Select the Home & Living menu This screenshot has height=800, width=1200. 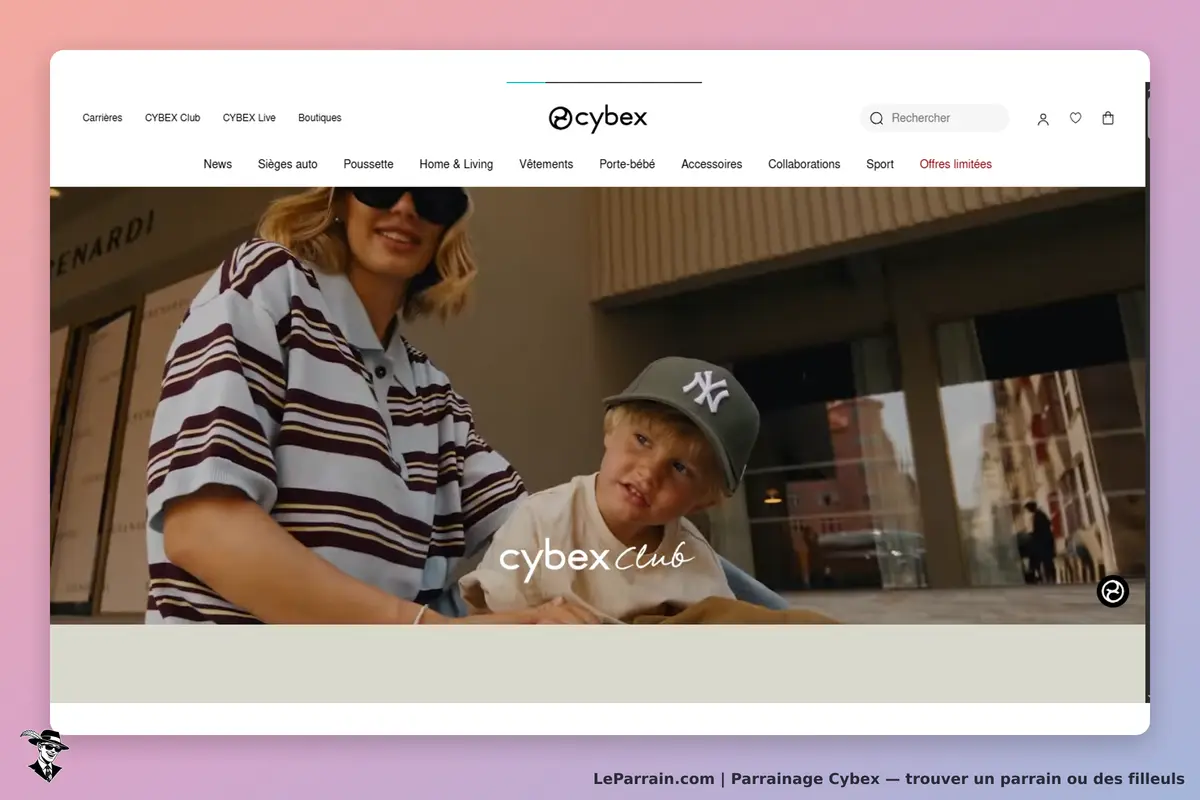(x=456, y=164)
